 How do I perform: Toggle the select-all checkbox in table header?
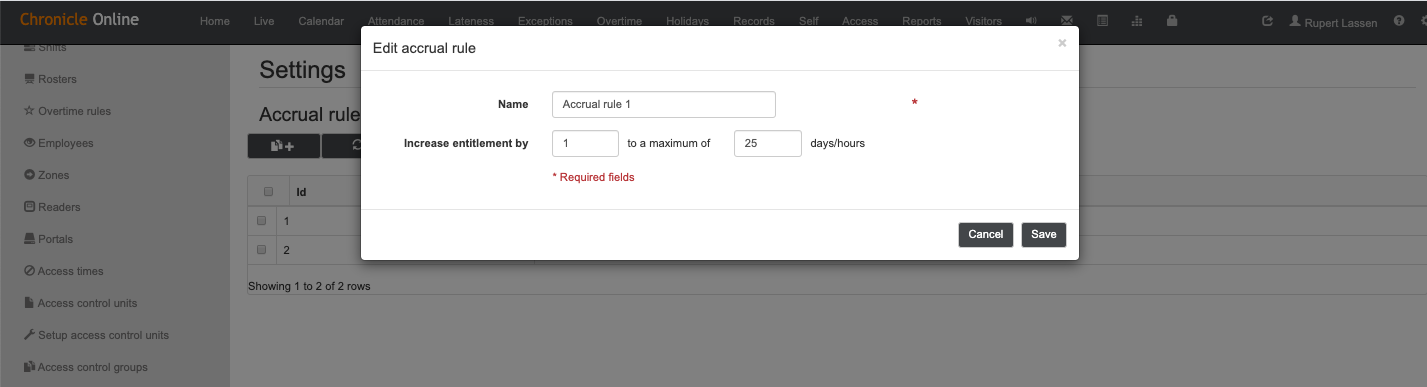click(268, 191)
